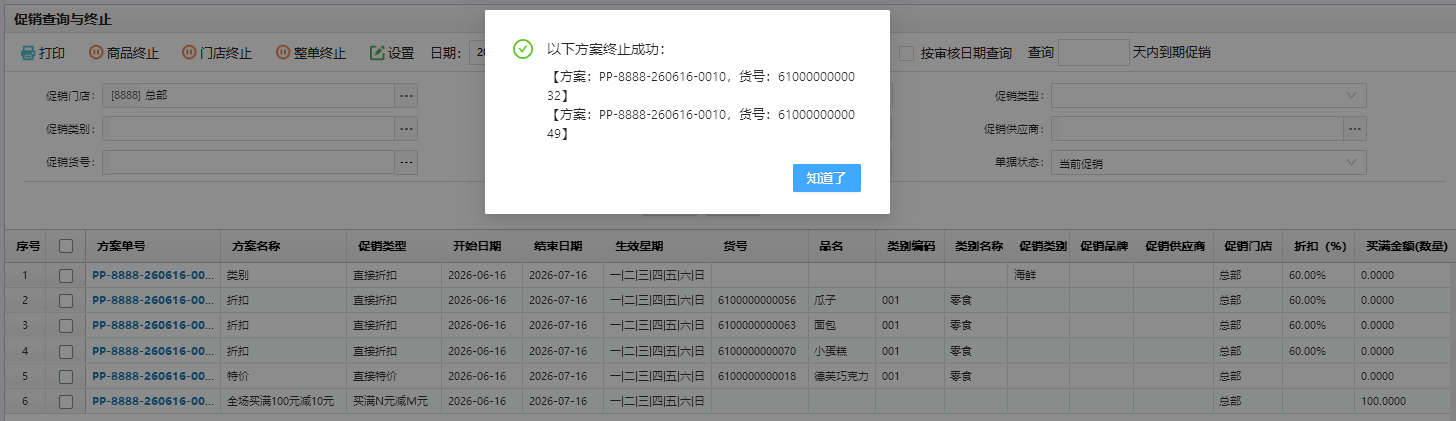Click the 门店终止 stop icon
This screenshot has width=1456, height=421.
click(x=189, y=53)
